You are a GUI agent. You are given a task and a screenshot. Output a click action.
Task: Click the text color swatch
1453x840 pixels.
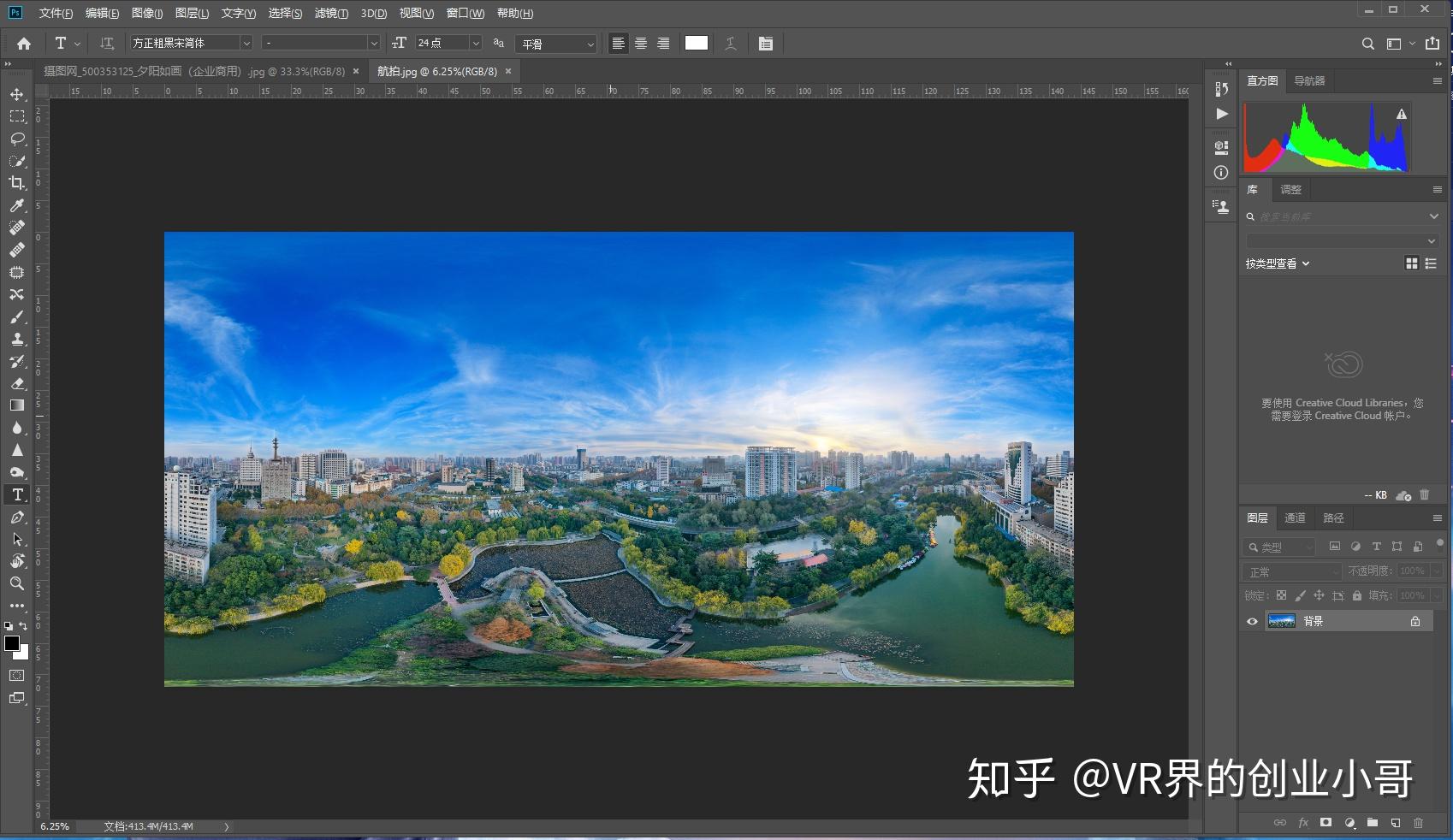pos(697,43)
